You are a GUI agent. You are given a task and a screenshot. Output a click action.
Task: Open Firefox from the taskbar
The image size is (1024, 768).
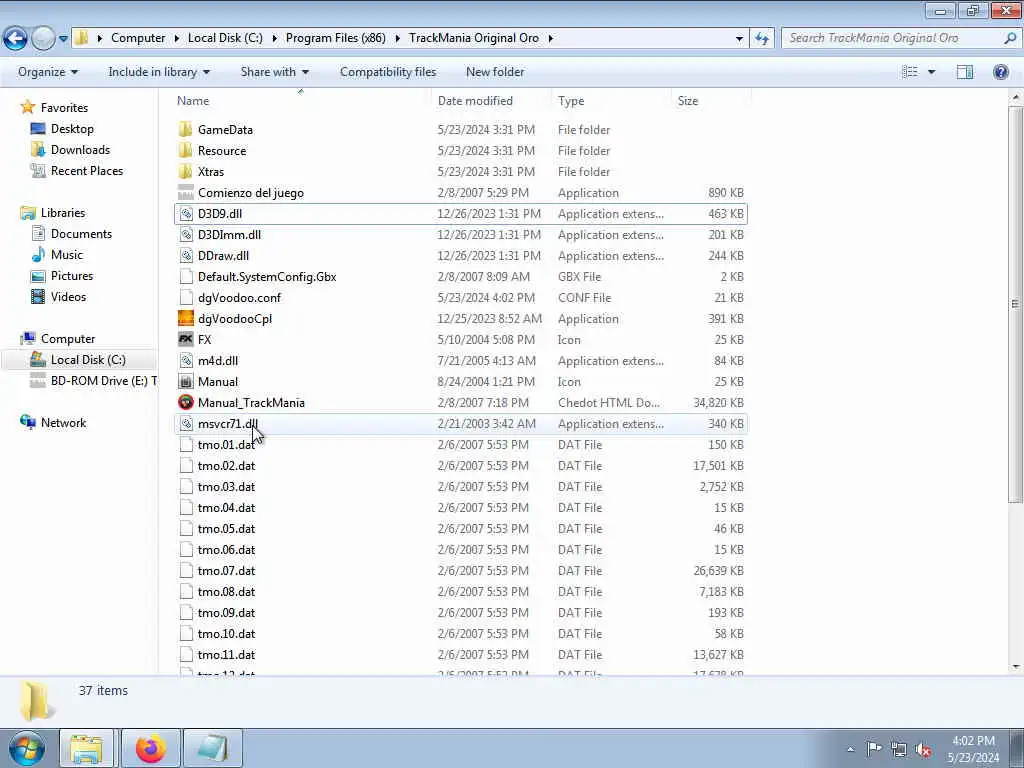[x=150, y=748]
